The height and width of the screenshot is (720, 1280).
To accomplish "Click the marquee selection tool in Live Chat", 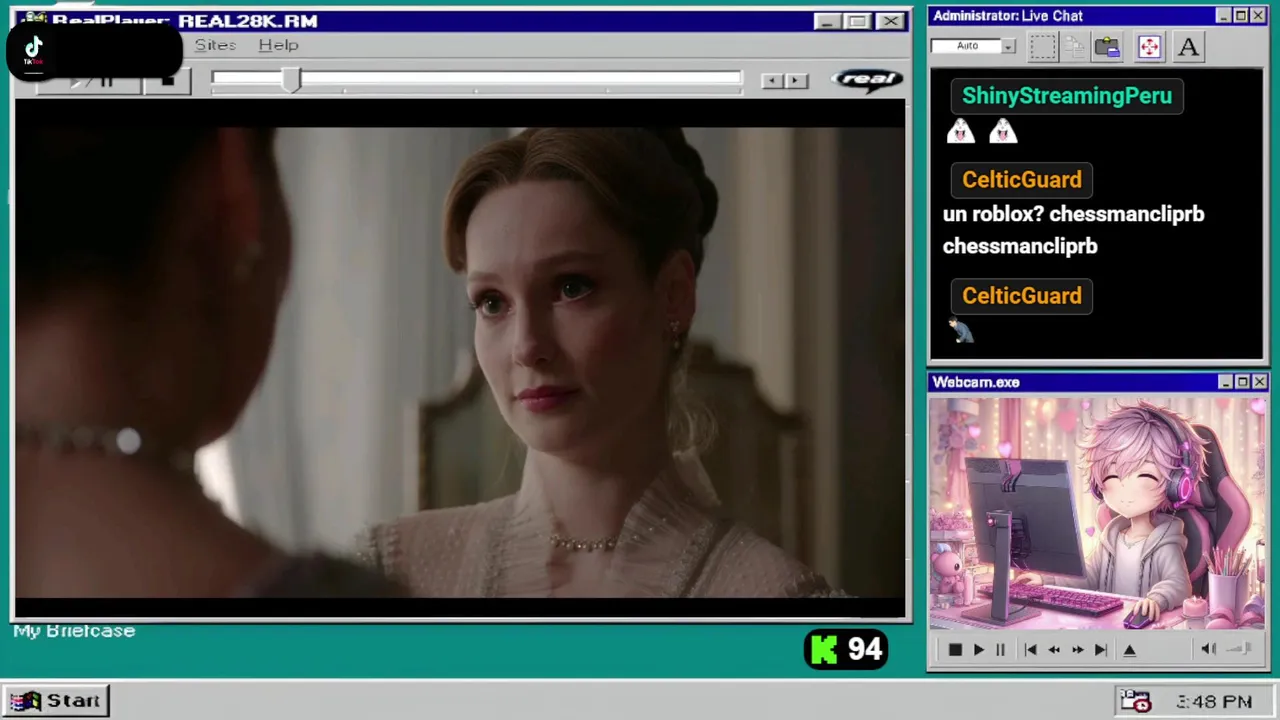I will 1042,46.
